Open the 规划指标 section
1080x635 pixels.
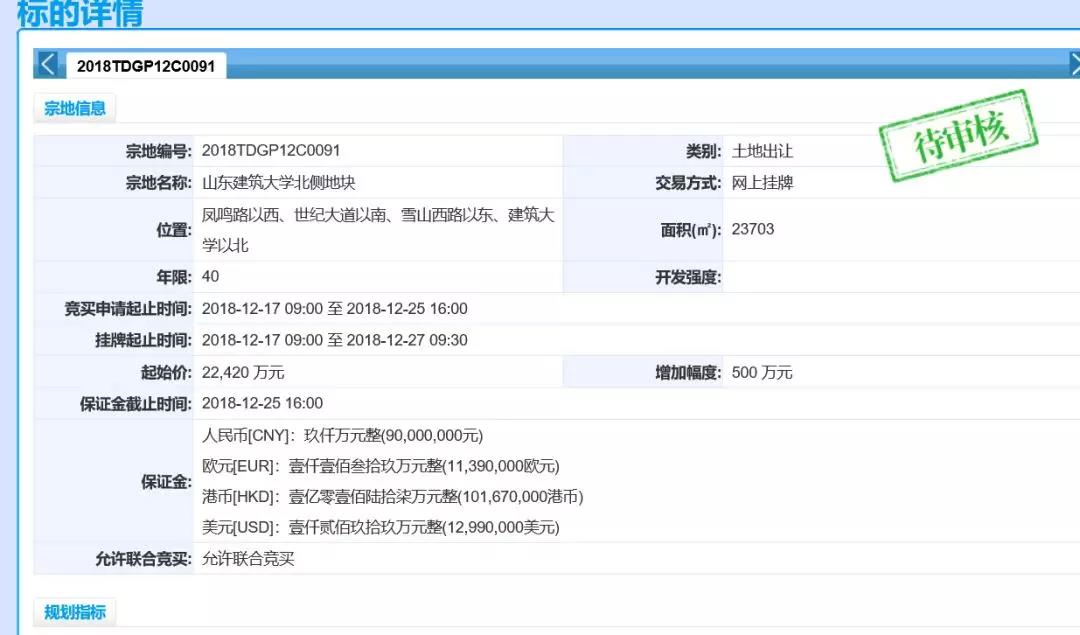(x=75, y=611)
